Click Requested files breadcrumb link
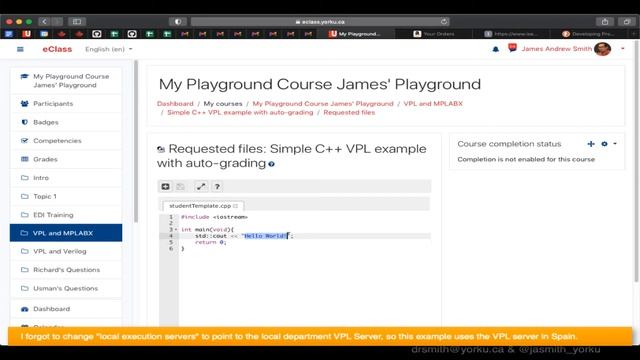Image resolution: width=640 pixels, height=360 pixels. (349, 112)
